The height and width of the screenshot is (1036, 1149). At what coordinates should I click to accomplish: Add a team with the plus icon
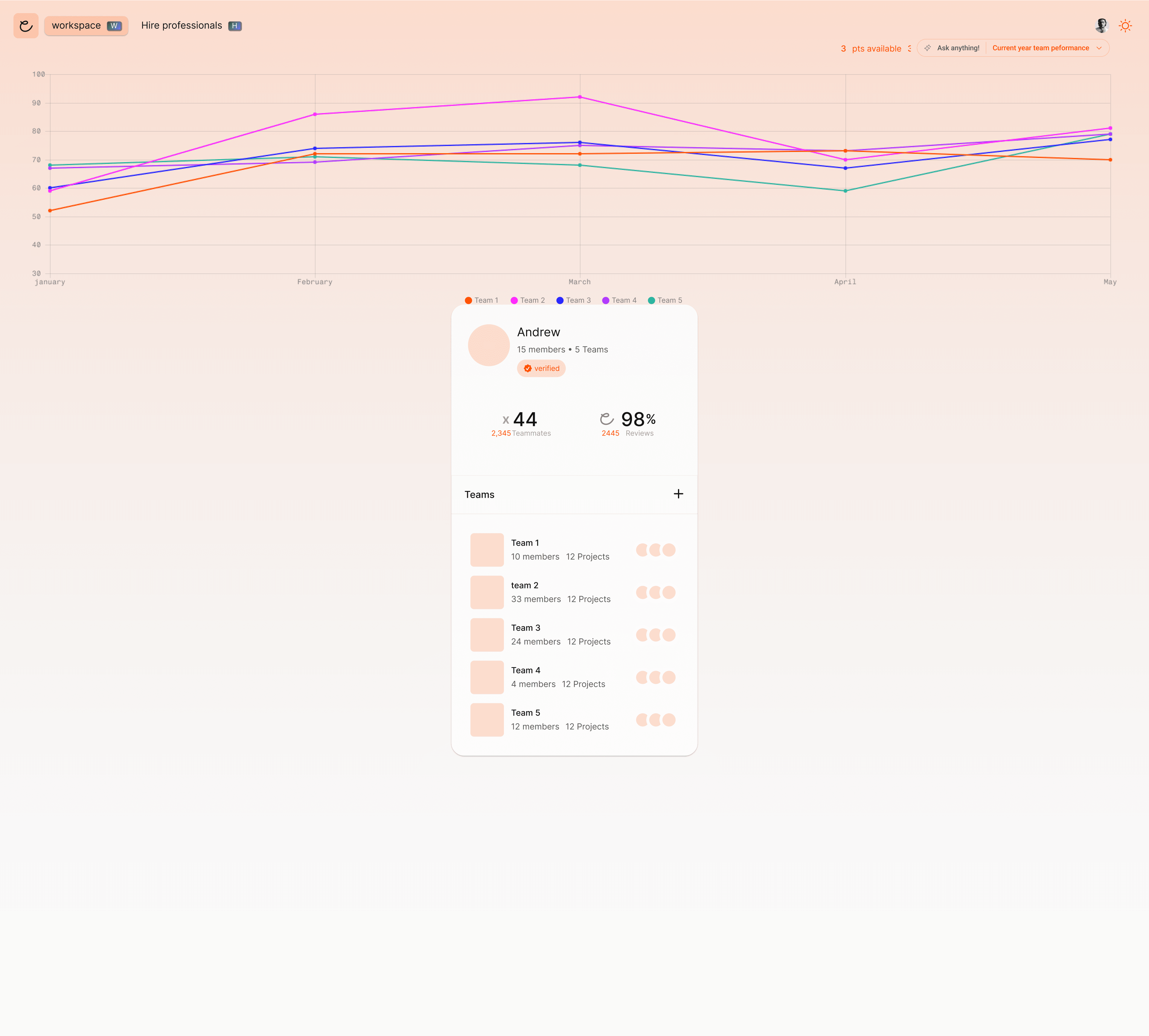tap(678, 494)
